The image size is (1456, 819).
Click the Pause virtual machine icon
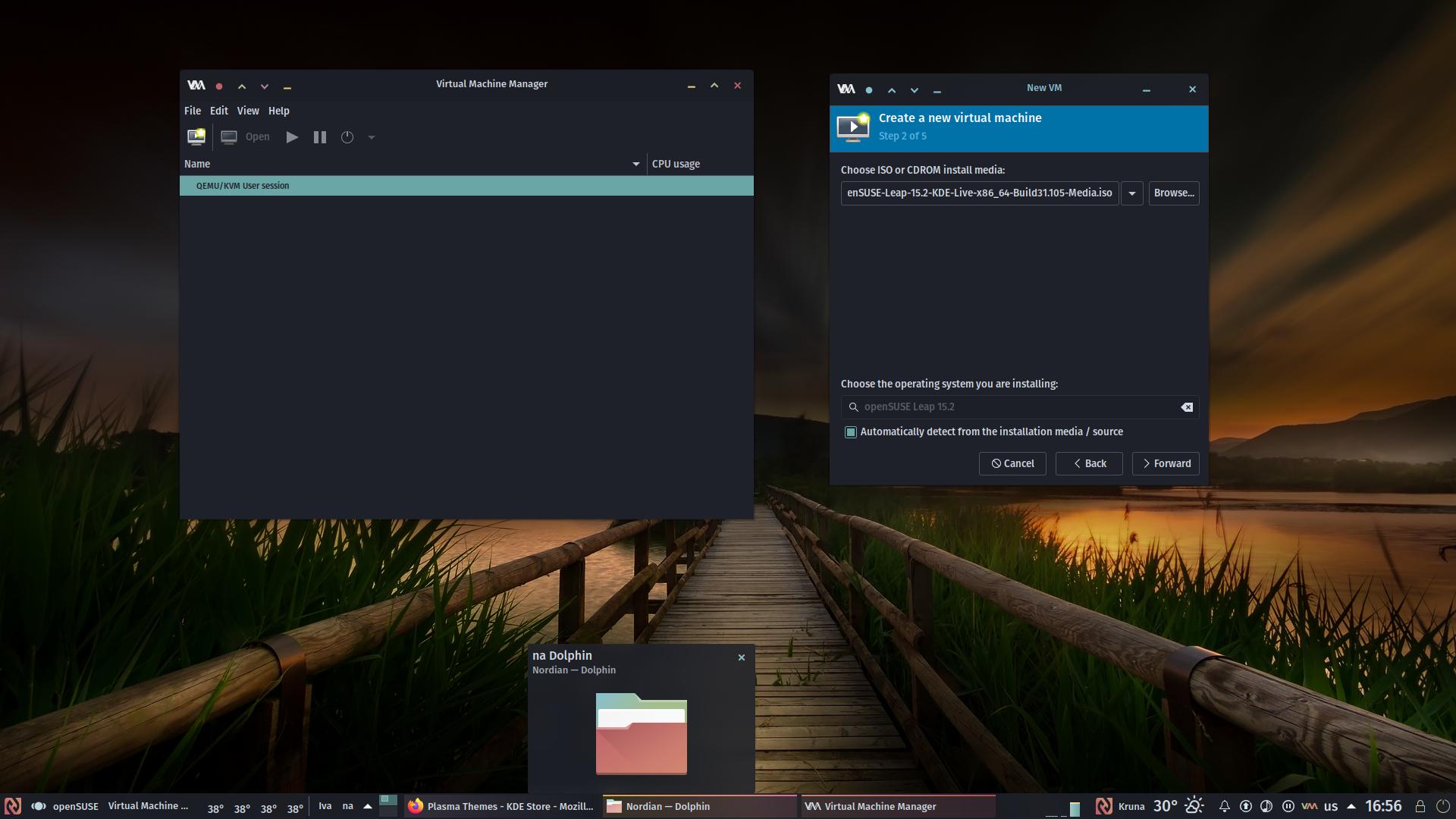tap(320, 137)
